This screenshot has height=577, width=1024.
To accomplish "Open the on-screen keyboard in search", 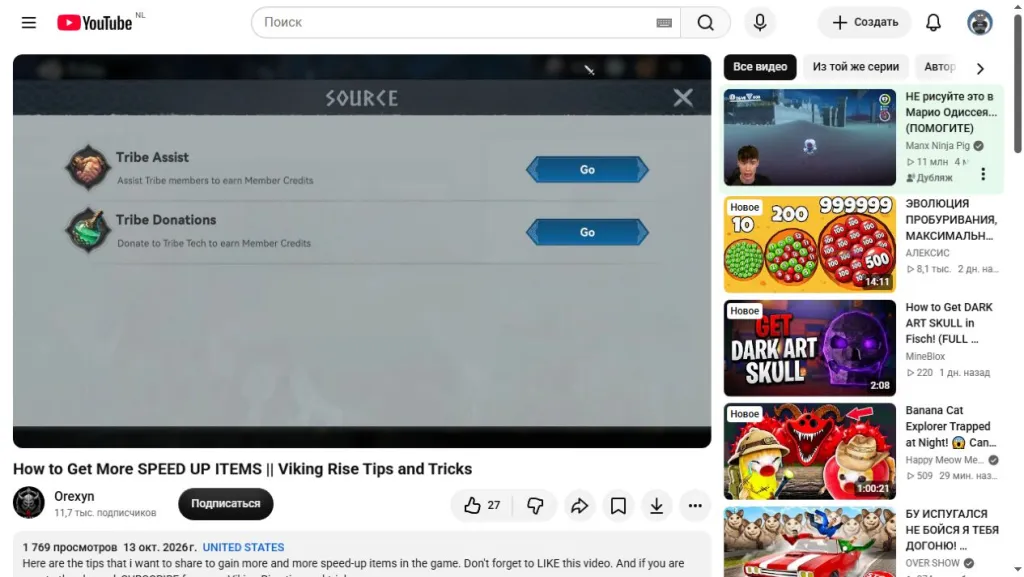I will click(664, 23).
